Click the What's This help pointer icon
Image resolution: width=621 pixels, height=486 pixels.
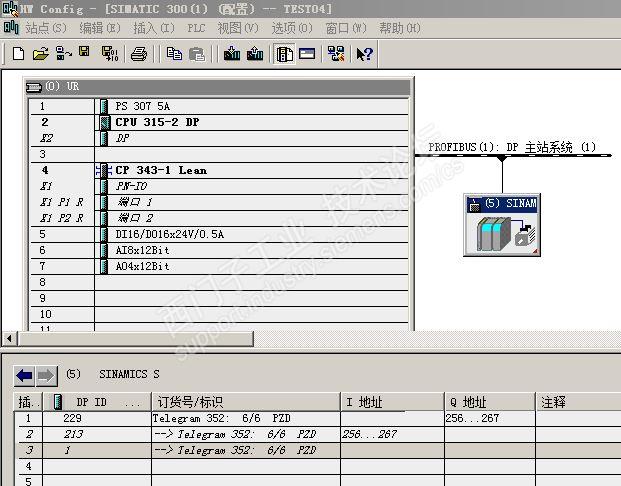[364, 54]
